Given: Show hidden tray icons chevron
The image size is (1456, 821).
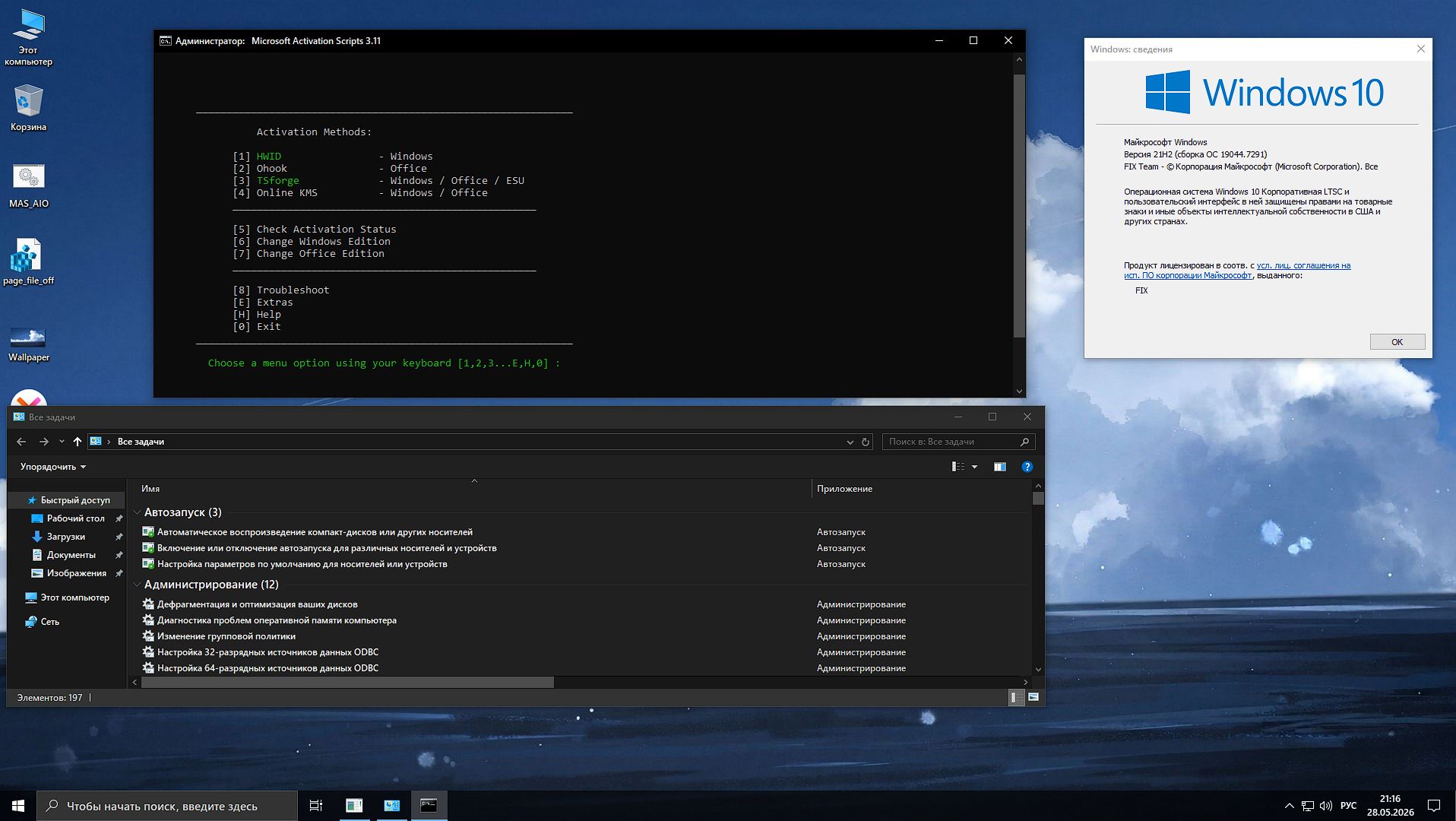Looking at the screenshot, I should pos(1289,806).
